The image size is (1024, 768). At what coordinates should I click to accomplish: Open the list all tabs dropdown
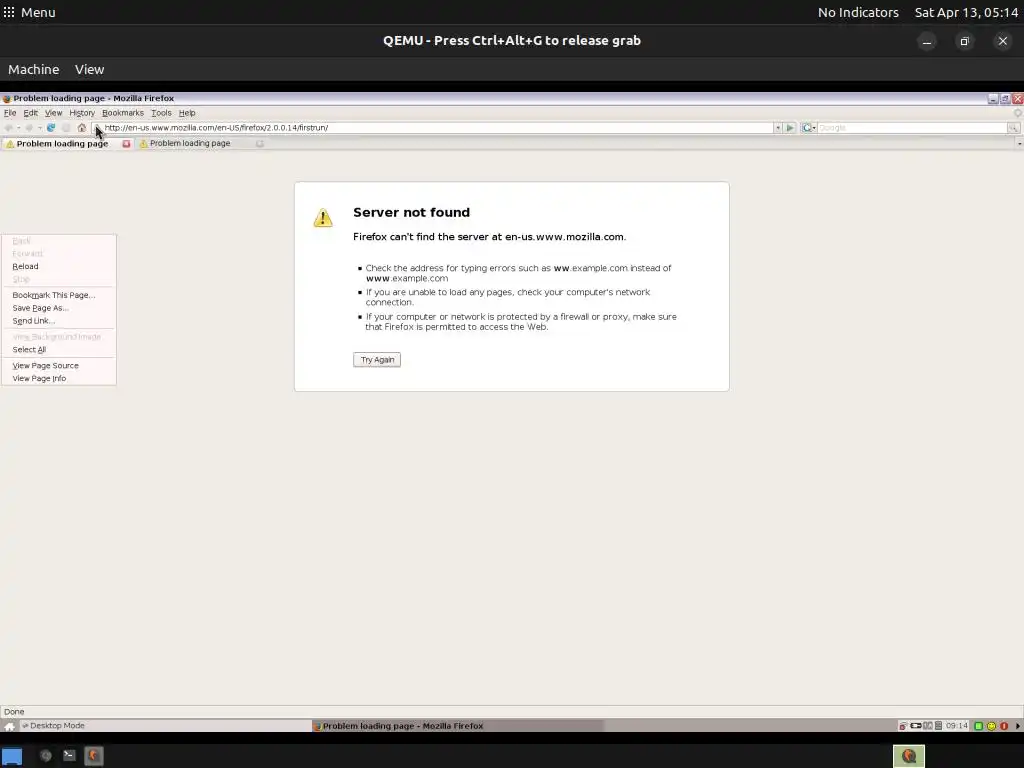click(x=1019, y=144)
